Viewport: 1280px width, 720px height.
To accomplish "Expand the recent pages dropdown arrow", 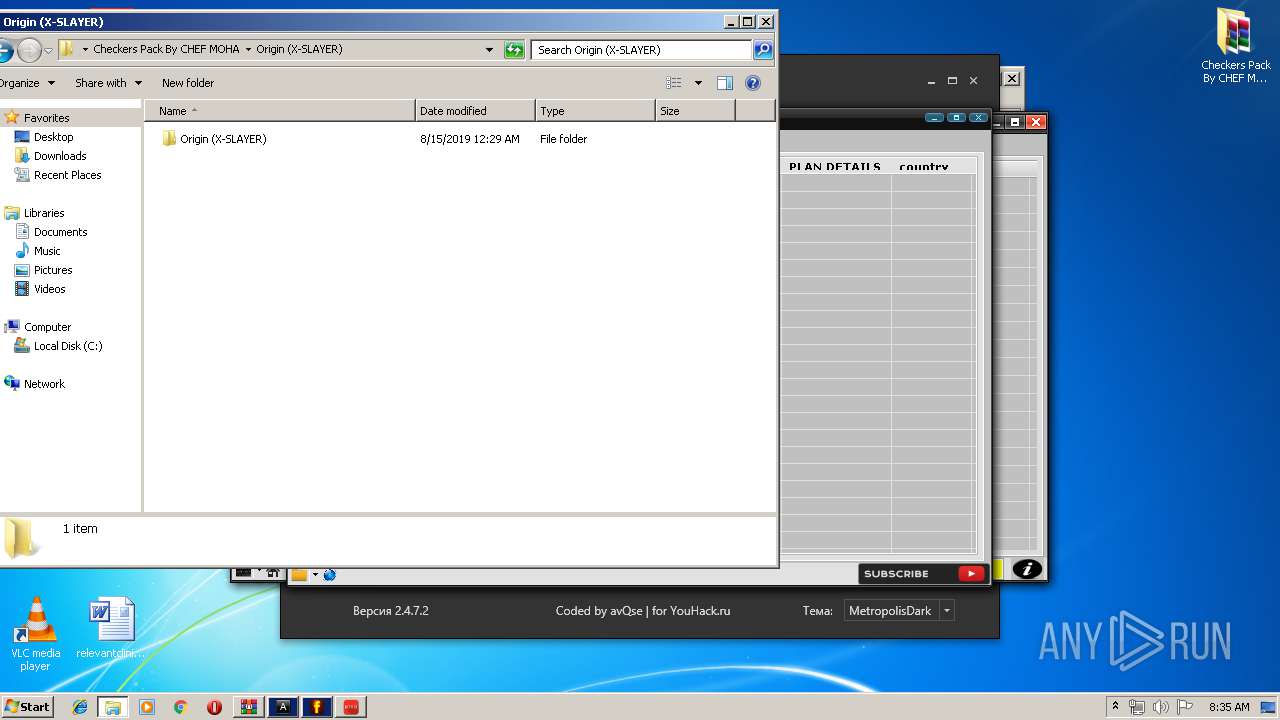I will tap(48, 51).
